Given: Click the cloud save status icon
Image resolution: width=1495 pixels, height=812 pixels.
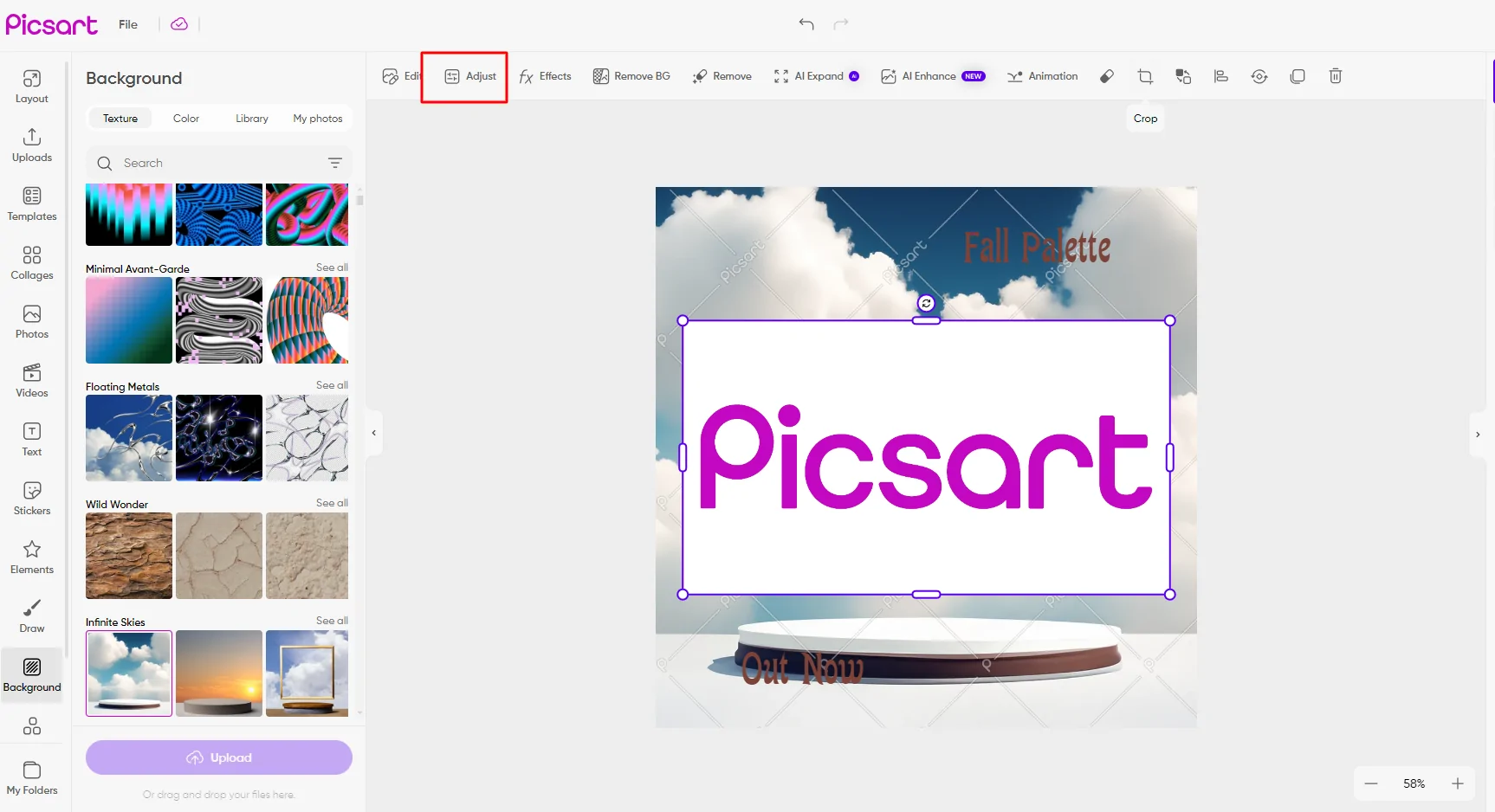Looking at the screenshot, I should (x=179, y=24).
